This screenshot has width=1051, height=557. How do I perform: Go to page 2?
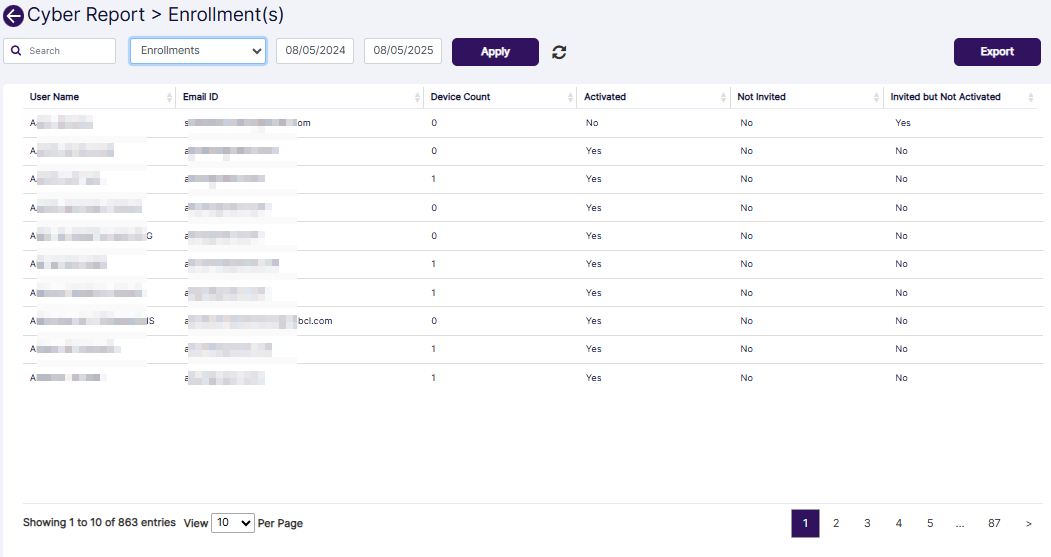point(836,523)
